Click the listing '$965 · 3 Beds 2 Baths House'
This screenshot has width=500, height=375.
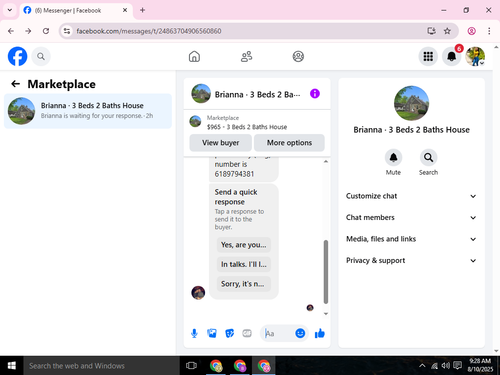(247, 127)
